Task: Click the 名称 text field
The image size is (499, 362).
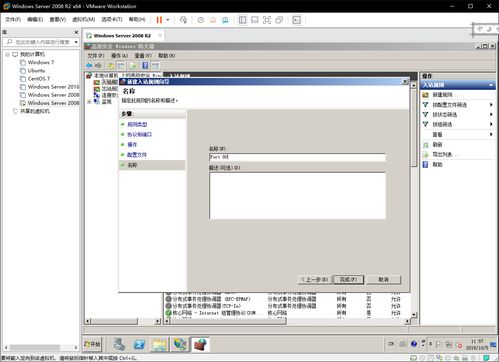Action: click(x=297, y=157)
